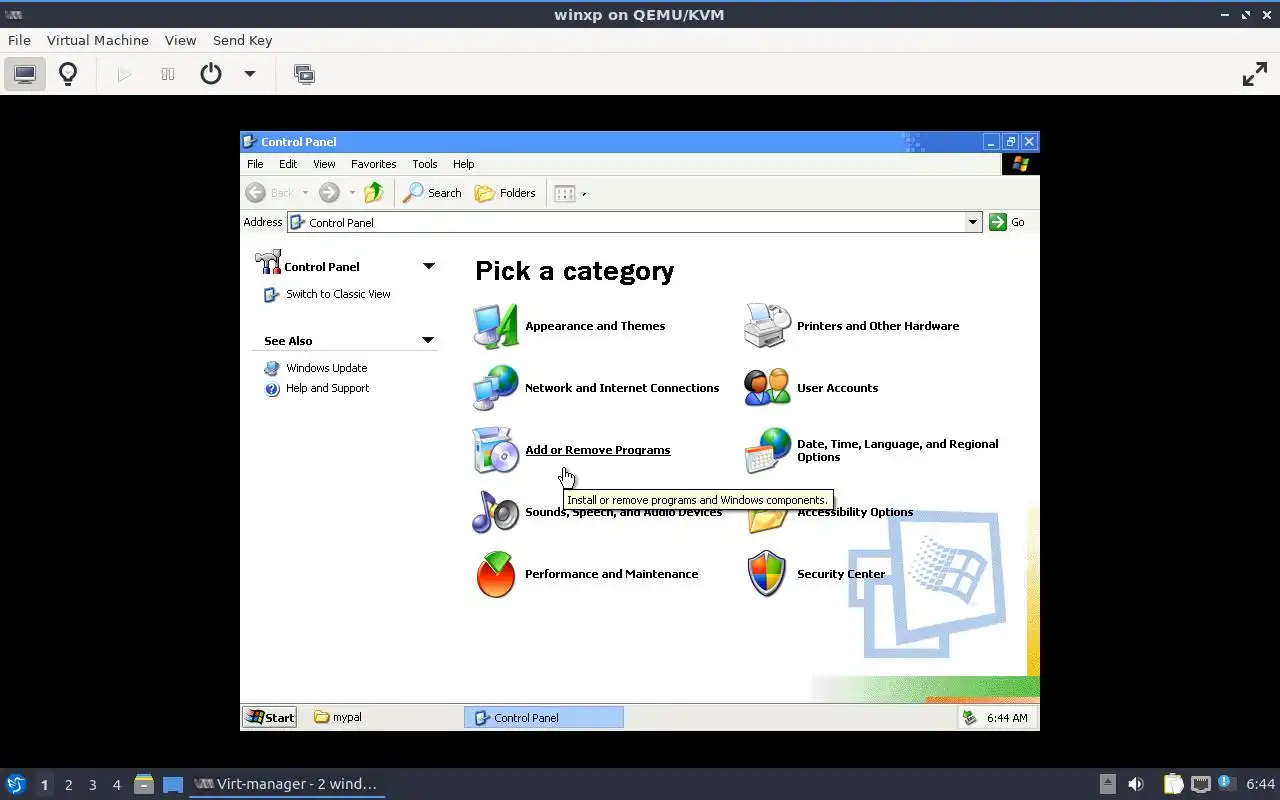
Task: Click the Go button beside address bar
Action: [x=1007, y=222]
